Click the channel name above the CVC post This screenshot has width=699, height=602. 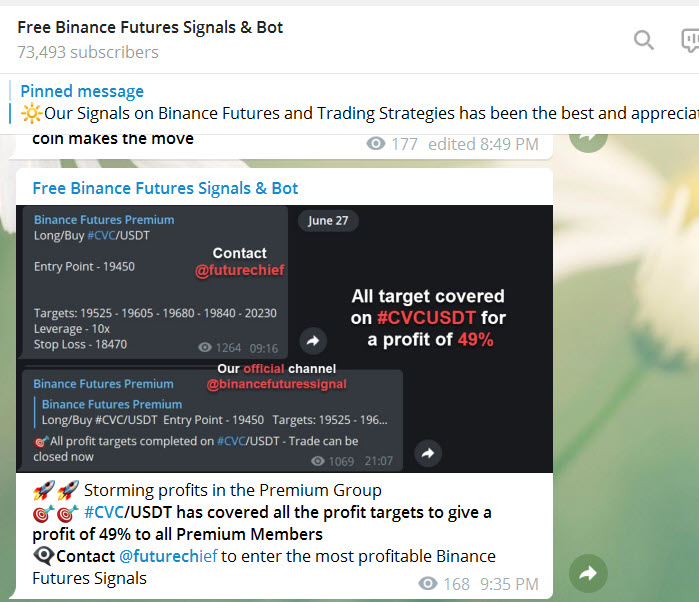(x=165, y=188)
